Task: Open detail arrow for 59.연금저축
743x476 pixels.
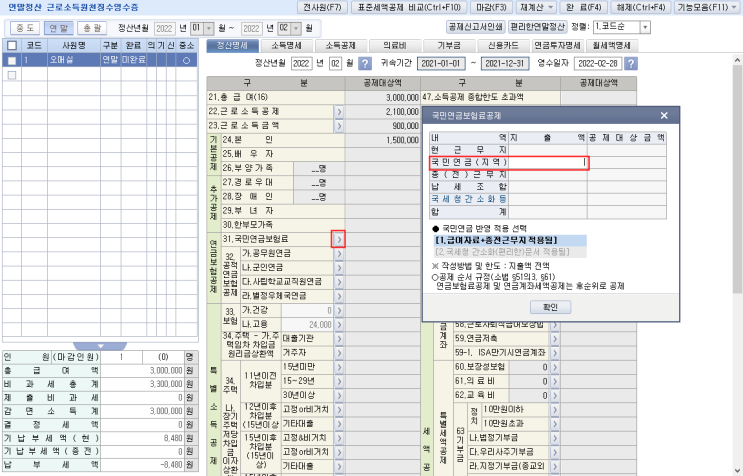Action: [555, 339]
